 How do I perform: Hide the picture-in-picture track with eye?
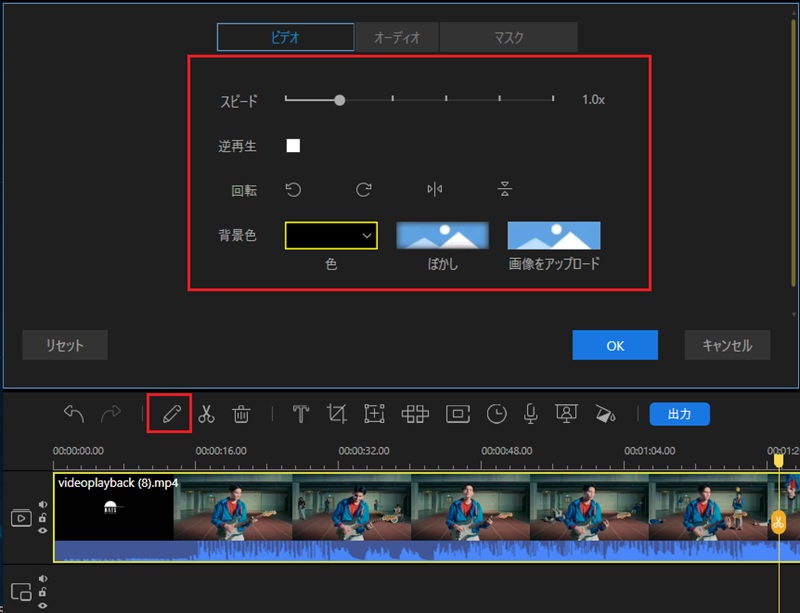point(43,605)
